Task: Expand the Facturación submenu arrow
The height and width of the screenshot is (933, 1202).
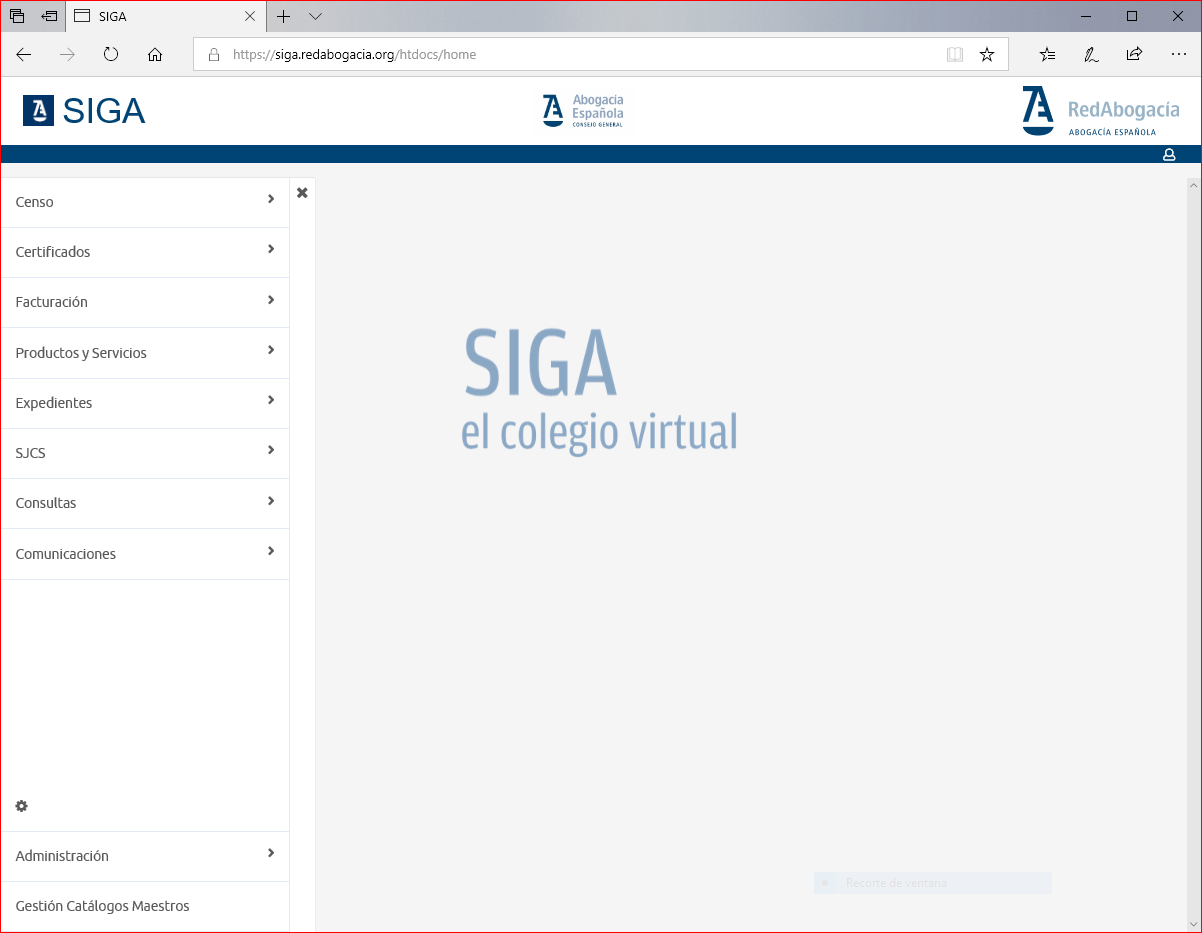Action: pyautogui.click(x=271, y=300)
